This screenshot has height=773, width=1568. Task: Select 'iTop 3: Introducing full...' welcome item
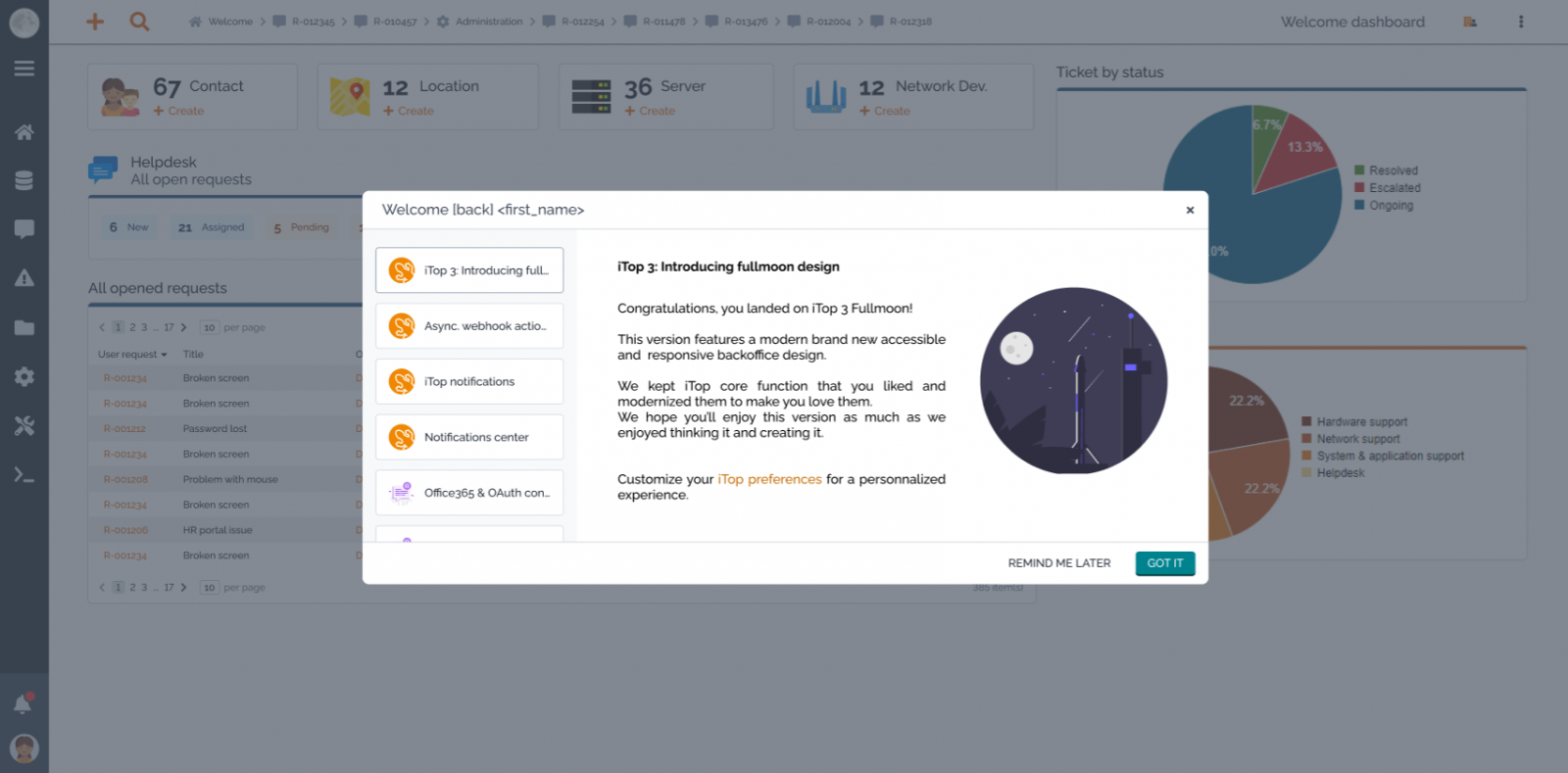pos(469,270)
